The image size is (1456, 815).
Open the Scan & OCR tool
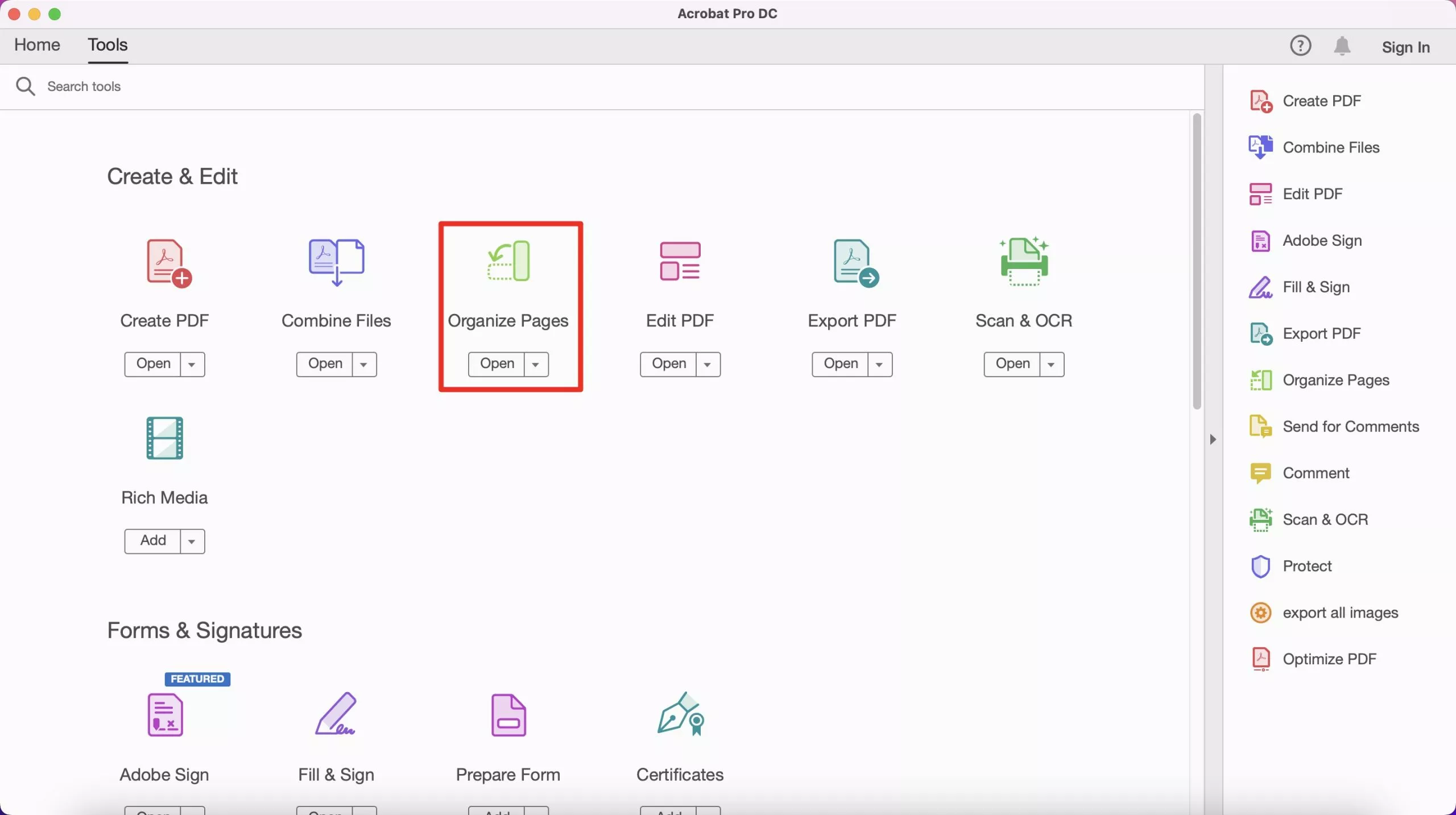click(x=1013, y=363)
